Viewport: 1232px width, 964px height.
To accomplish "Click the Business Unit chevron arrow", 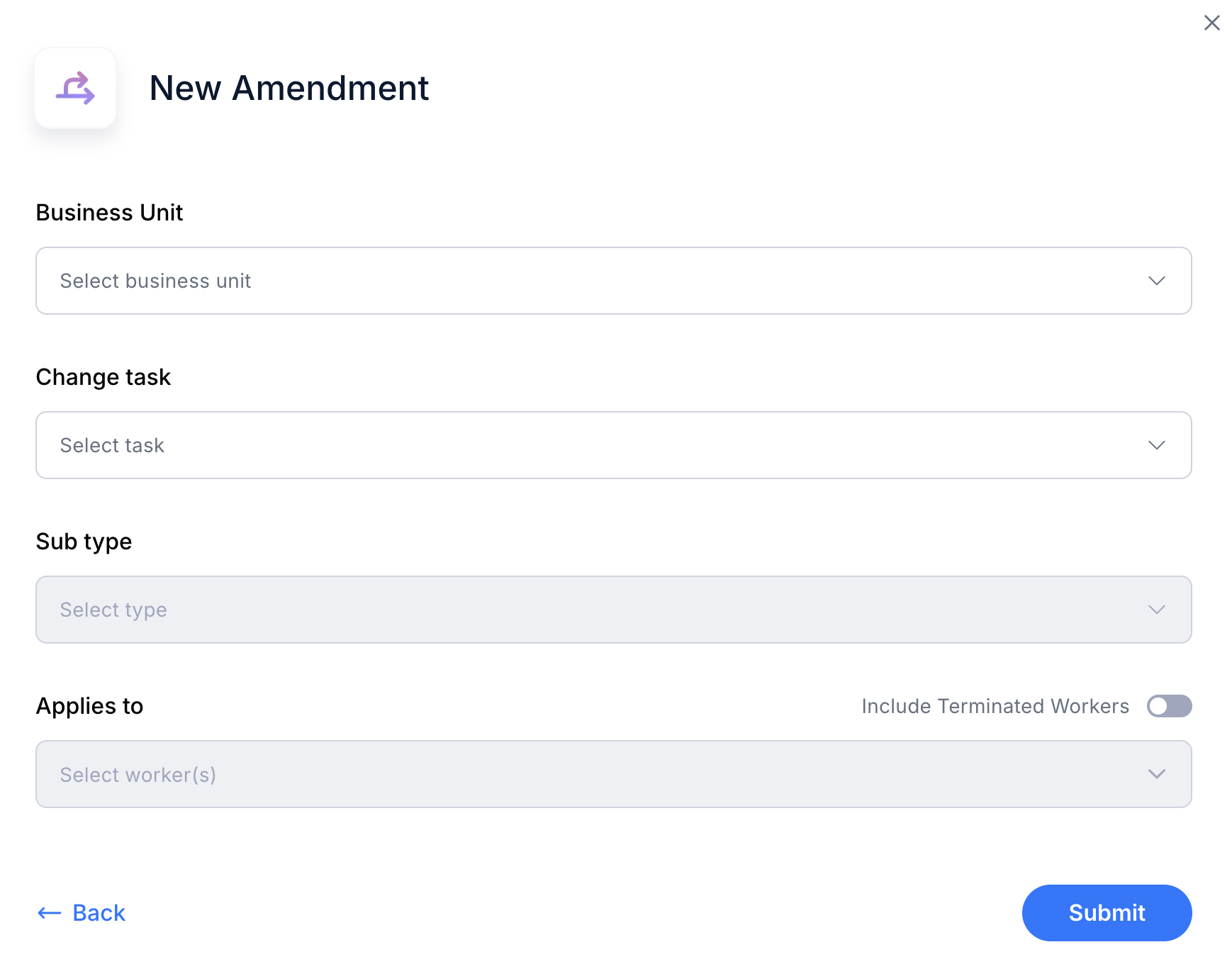I will coord(1156,281).
